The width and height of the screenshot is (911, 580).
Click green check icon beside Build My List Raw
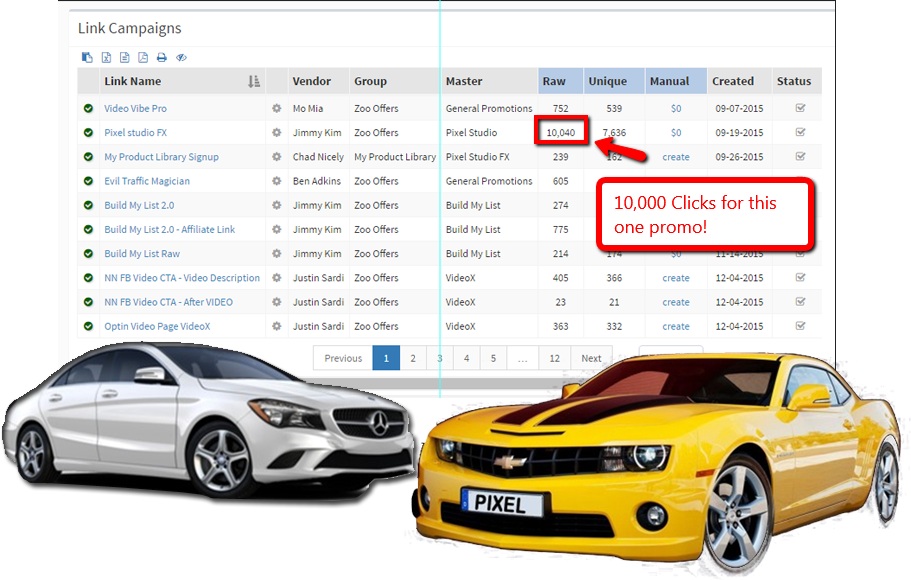click(x=88, y=253)
